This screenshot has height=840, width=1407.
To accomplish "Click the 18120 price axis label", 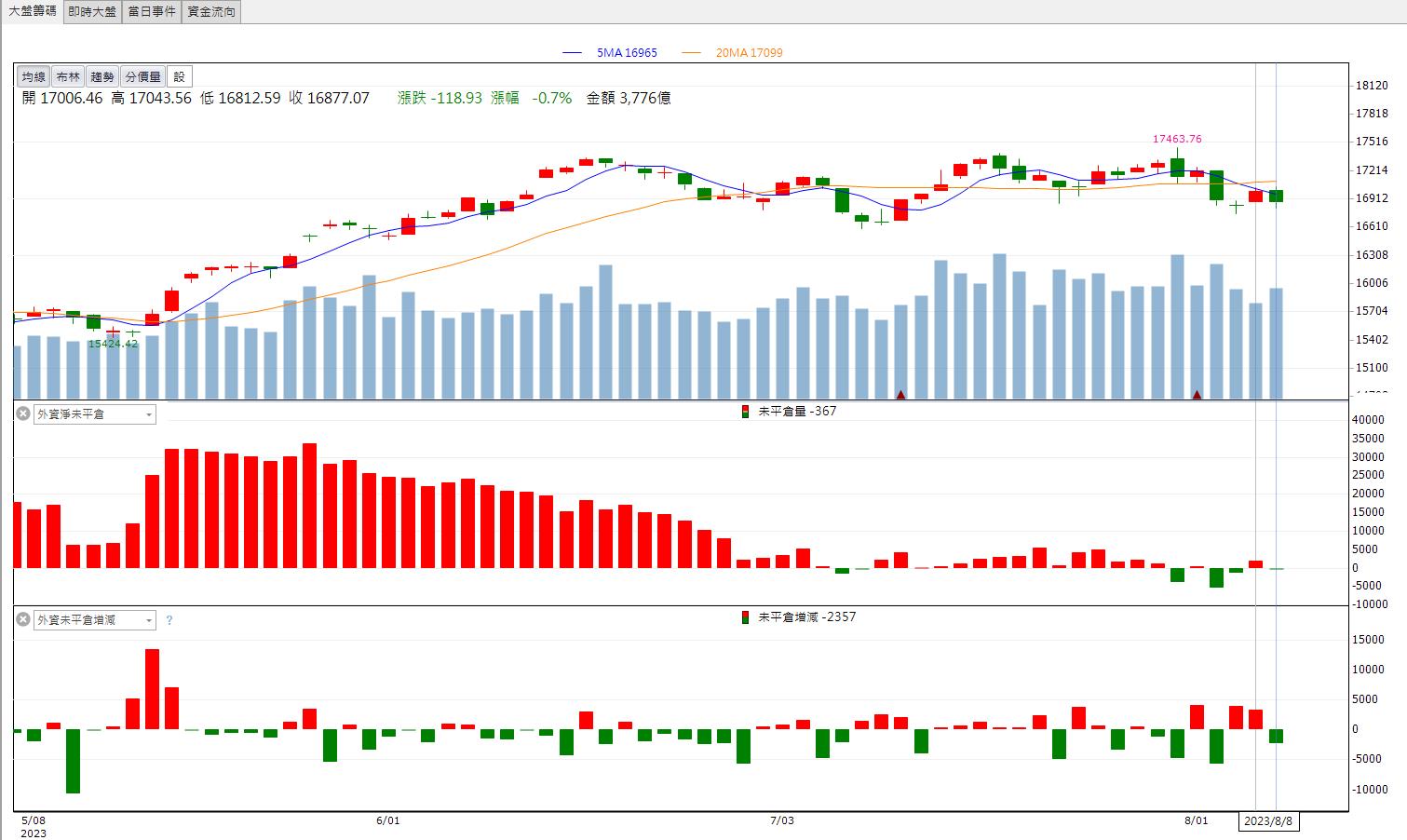I will click(x=1373, y=86).
